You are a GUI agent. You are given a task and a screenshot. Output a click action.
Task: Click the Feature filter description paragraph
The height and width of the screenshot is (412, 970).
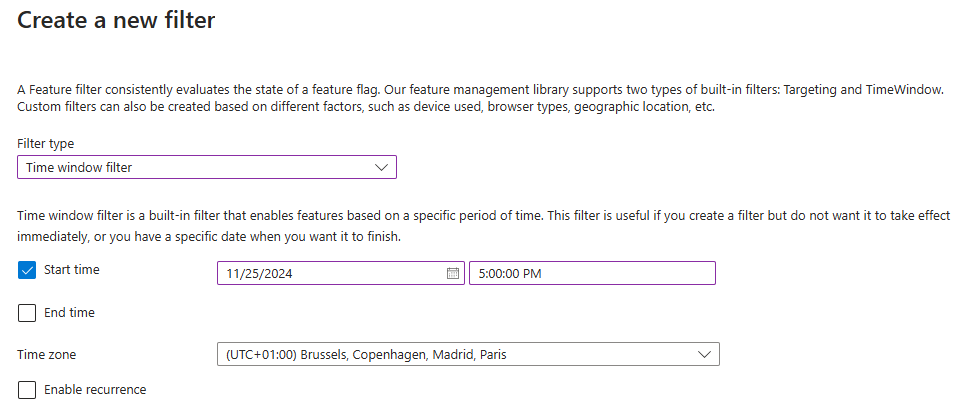pos(480,98)
